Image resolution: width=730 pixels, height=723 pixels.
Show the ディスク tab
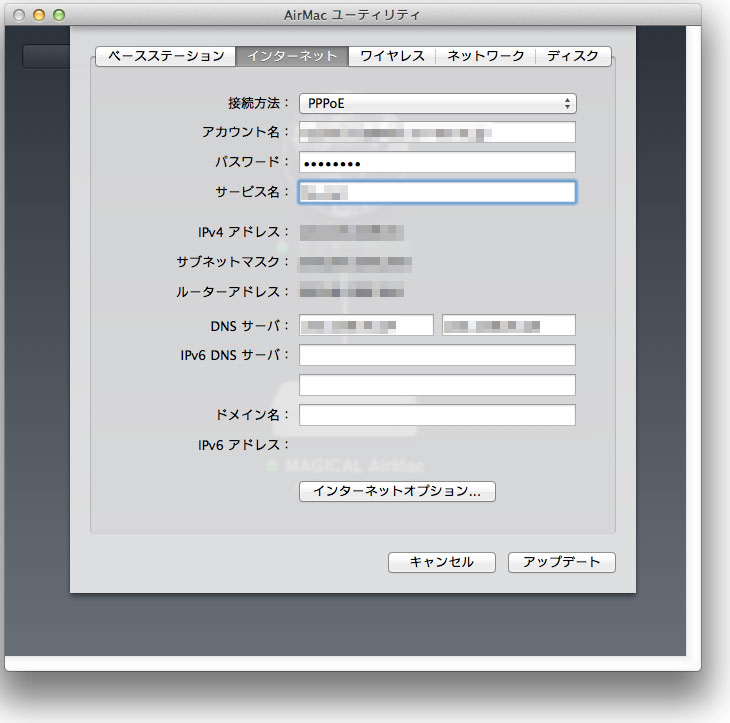tap(573, 56)
